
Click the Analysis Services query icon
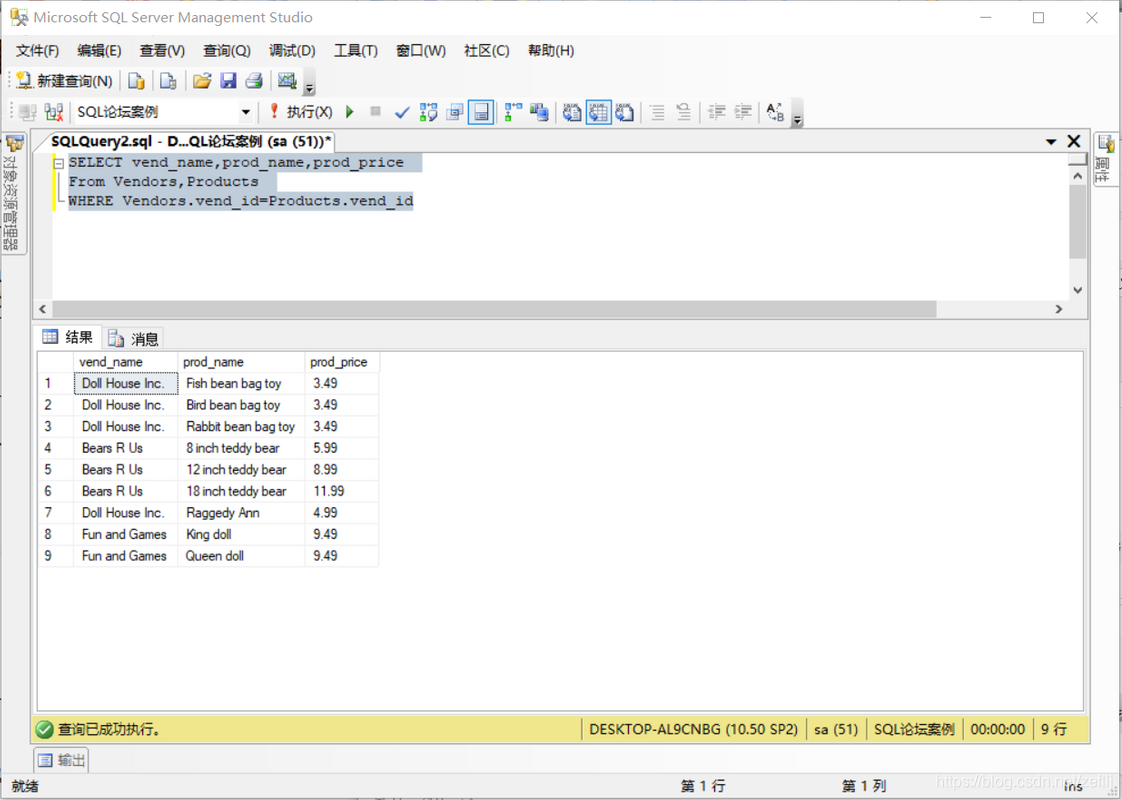click(168, 81)
